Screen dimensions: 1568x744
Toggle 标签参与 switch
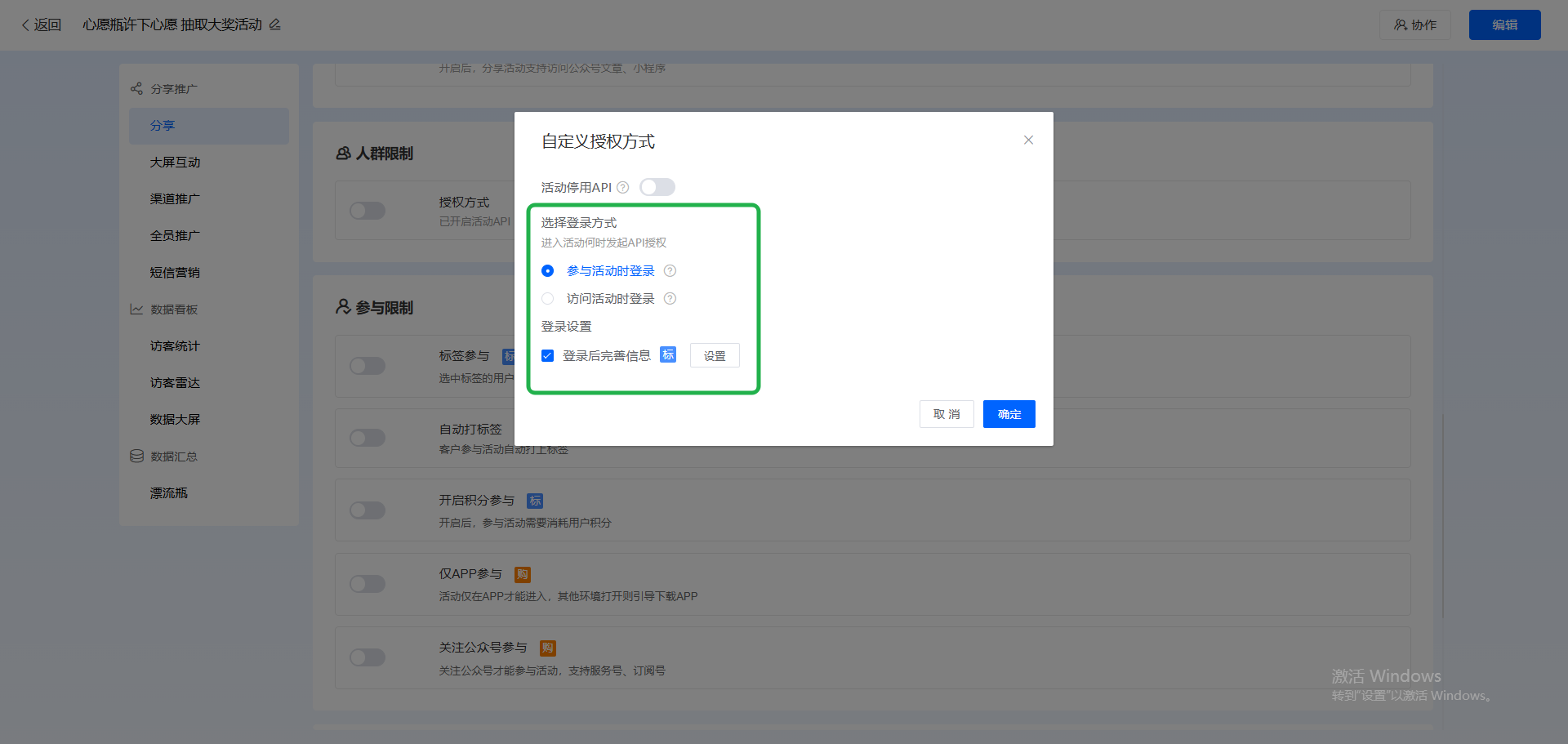click(367, 366)
